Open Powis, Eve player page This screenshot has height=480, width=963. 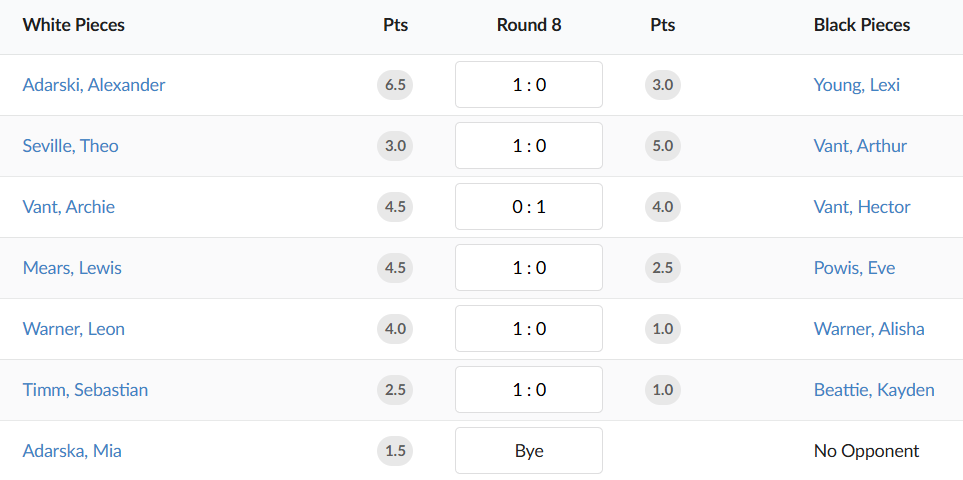pos(854,268)
